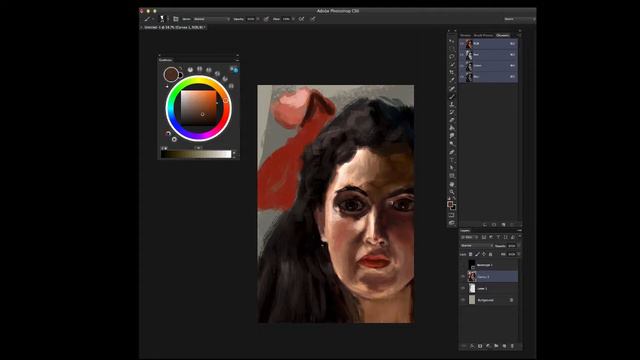Hide the Green channel eye
Screen dimensions: 640x360
462,65
